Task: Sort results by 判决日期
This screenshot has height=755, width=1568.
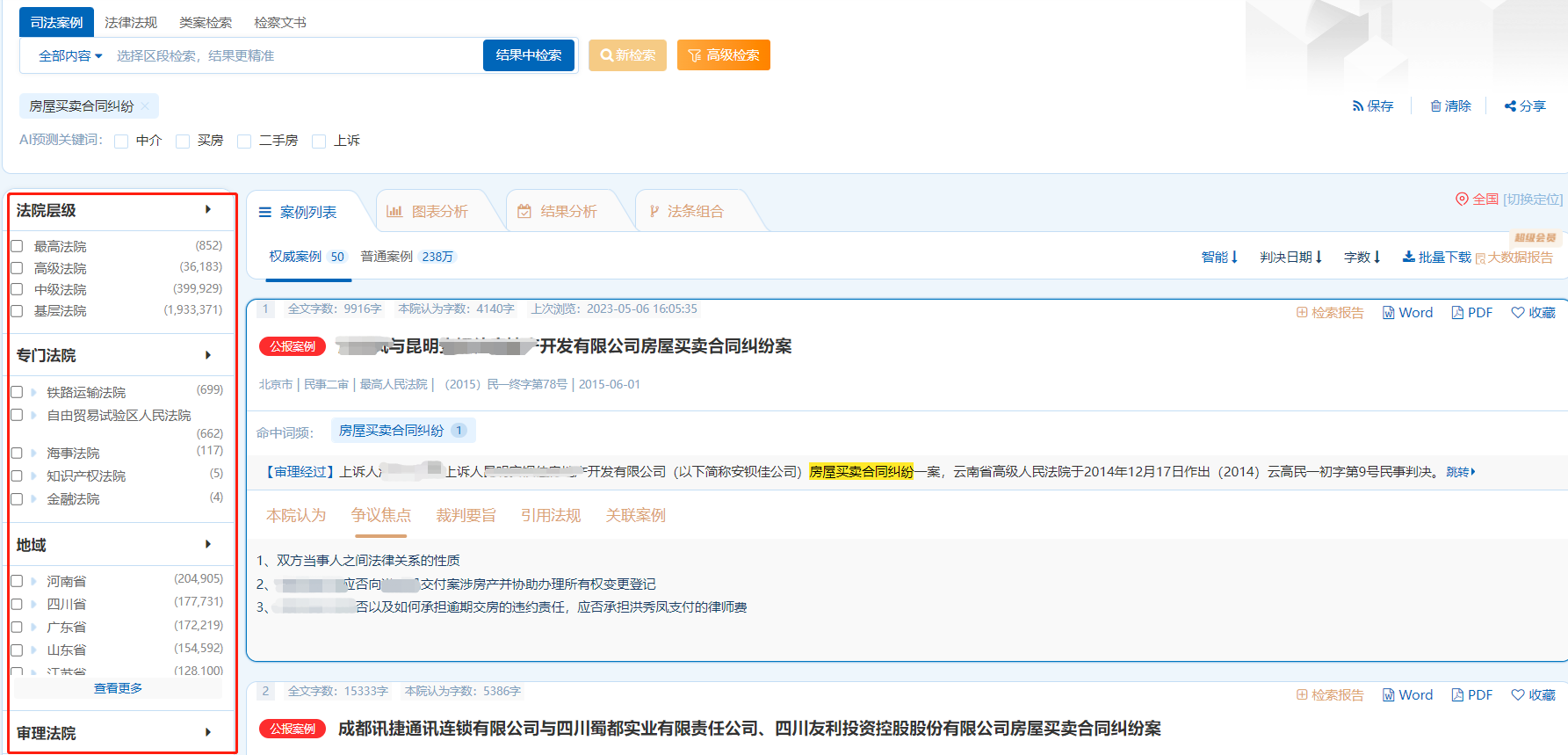Action: (x=1290, y=258)
